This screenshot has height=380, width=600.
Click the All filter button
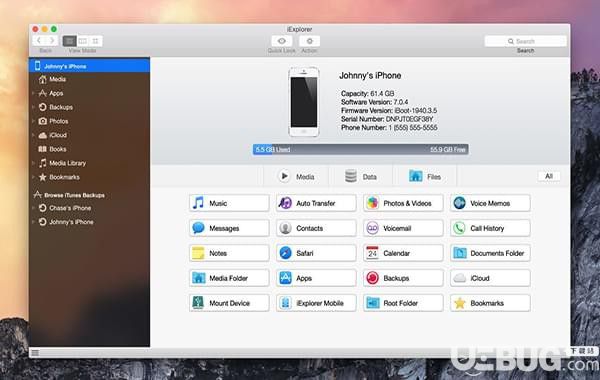pos(549,176)
